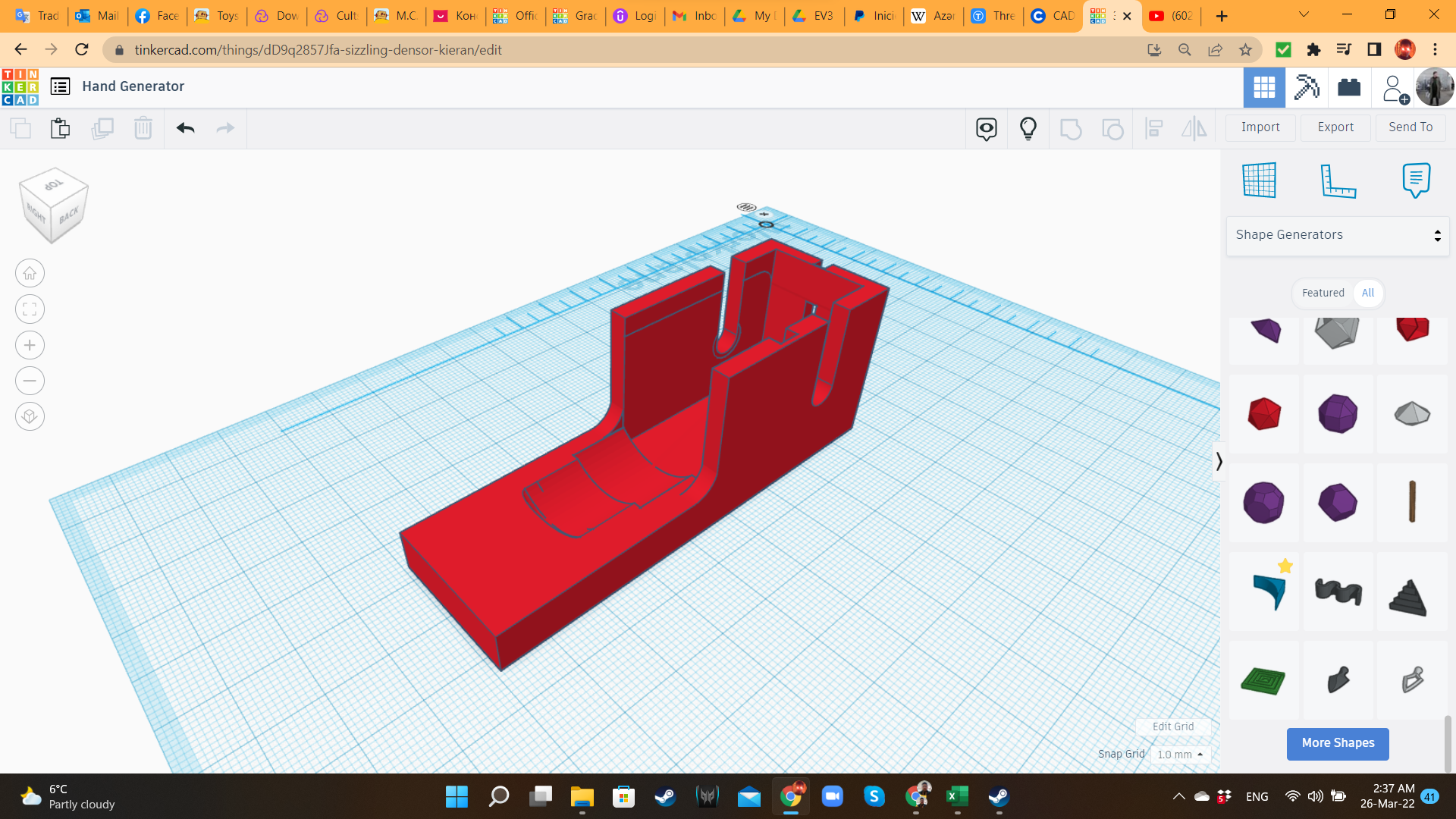Click the Zoom in button
This screenshot has height=819, width=1456.
pyautogui.click(x=30, y=345)
